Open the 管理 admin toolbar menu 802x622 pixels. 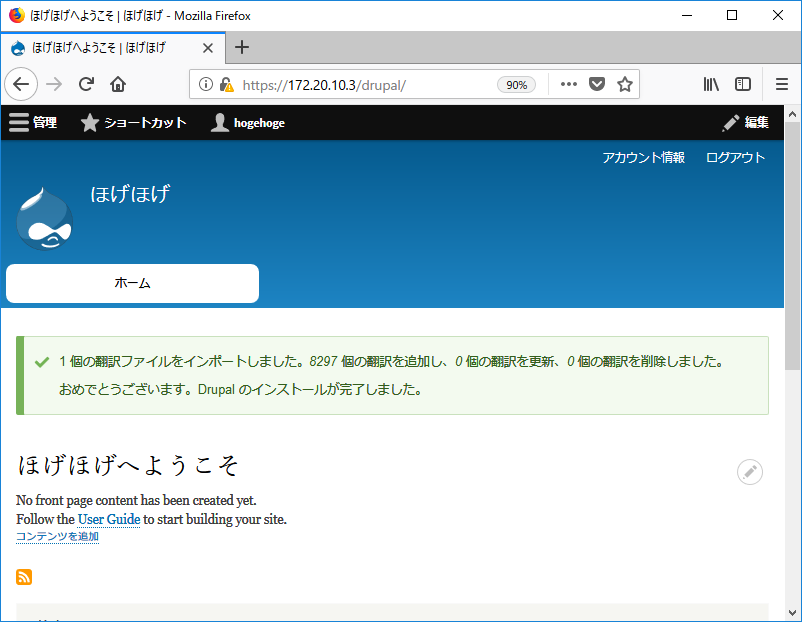click(x=33, y=123)
